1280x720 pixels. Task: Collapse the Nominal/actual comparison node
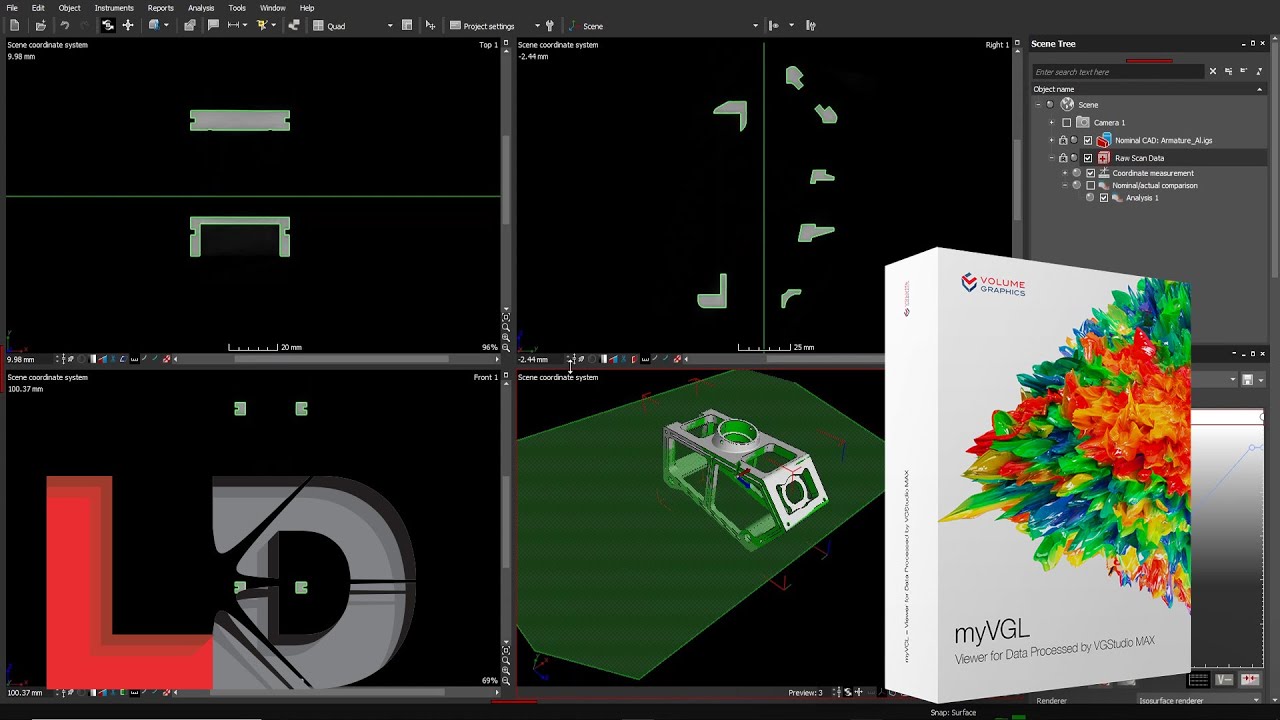pos(1065,185)
